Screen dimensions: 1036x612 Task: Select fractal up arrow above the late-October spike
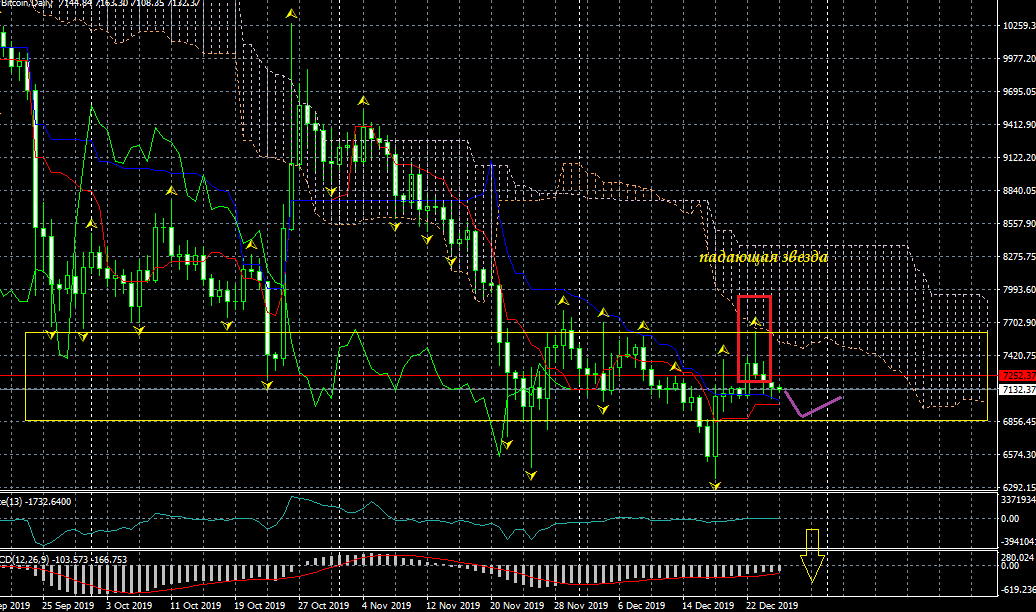click(291, 15)
